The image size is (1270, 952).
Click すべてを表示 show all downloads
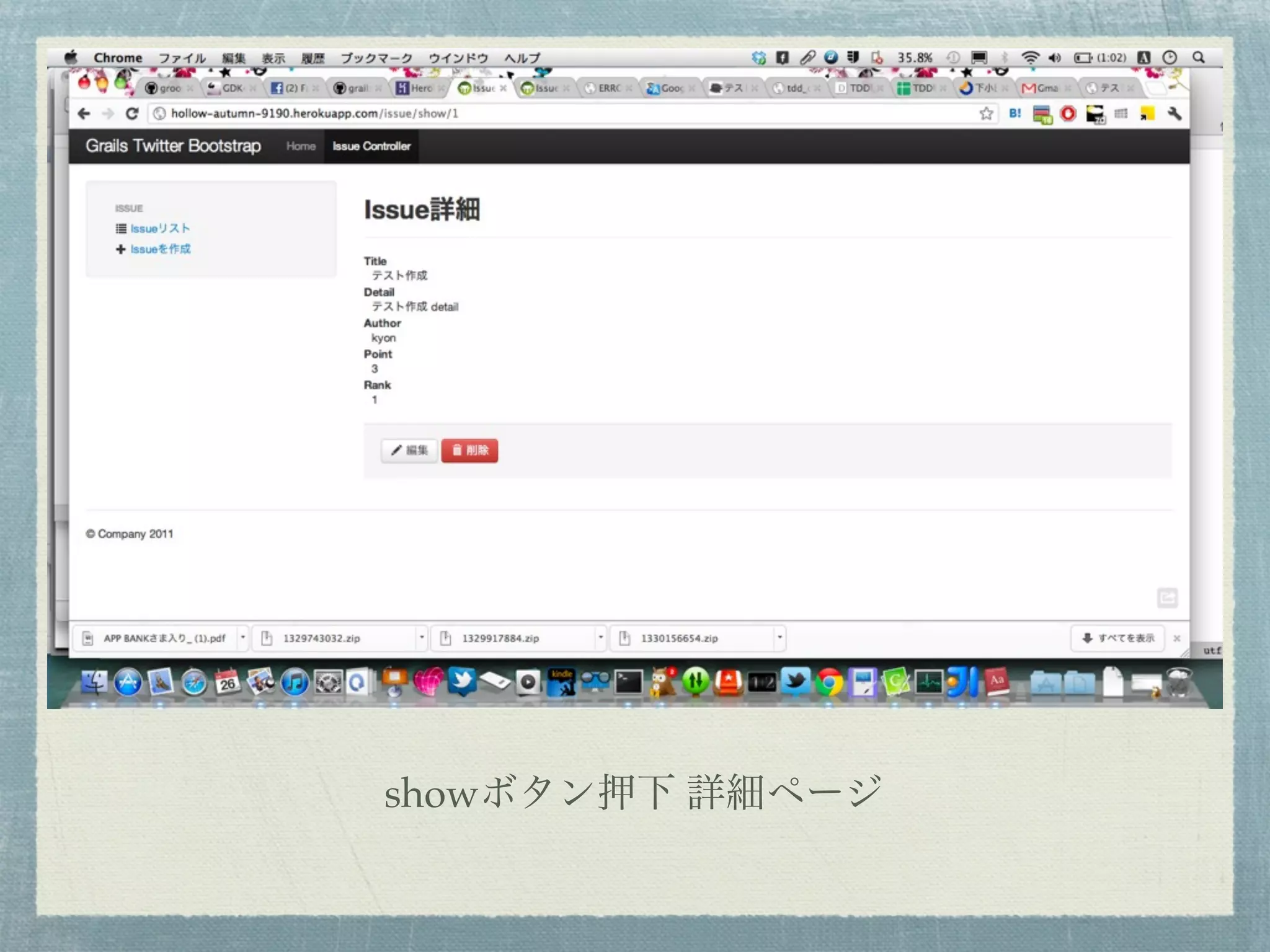pos(1118,638)
